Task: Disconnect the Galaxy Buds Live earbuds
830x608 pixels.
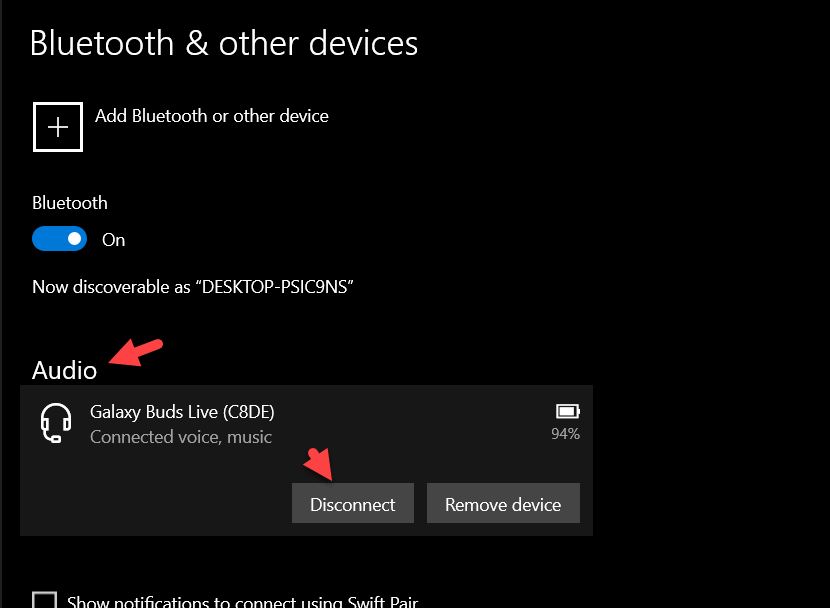Action: pos(352,503)
